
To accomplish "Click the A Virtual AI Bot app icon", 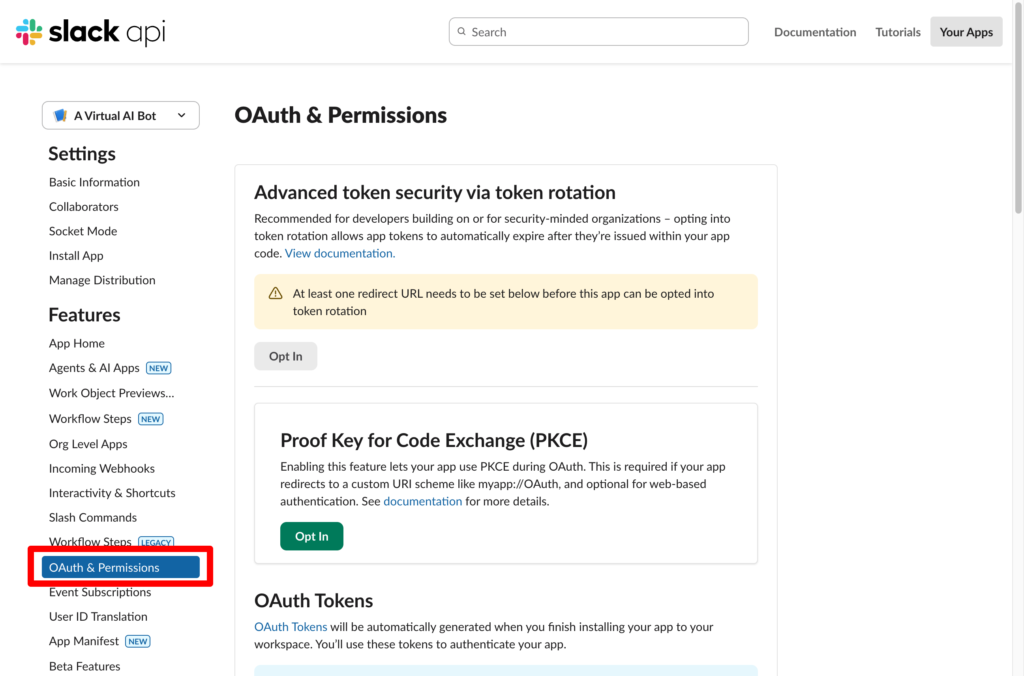I will pos(60,116).
